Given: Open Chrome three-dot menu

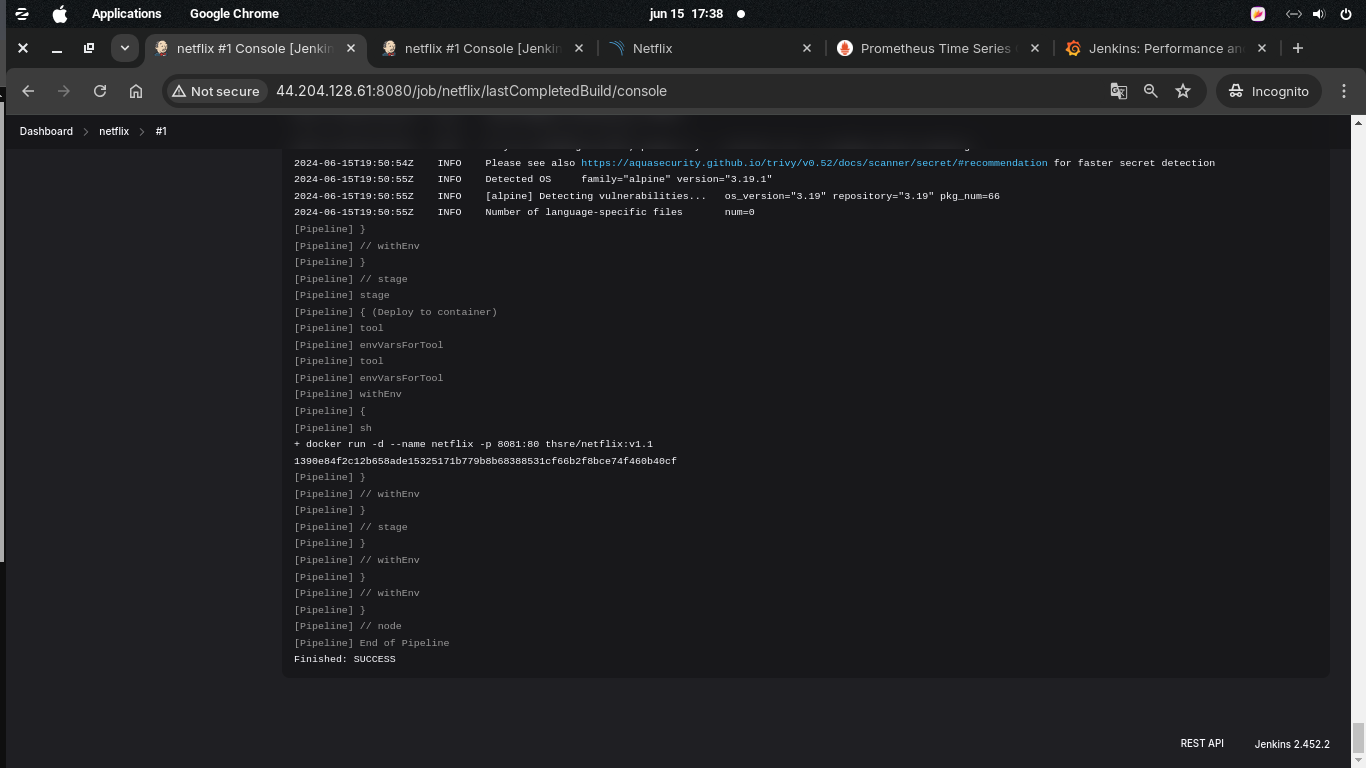Looking at the screenshot, I should pyautogui.click(x=1344, y=91).
